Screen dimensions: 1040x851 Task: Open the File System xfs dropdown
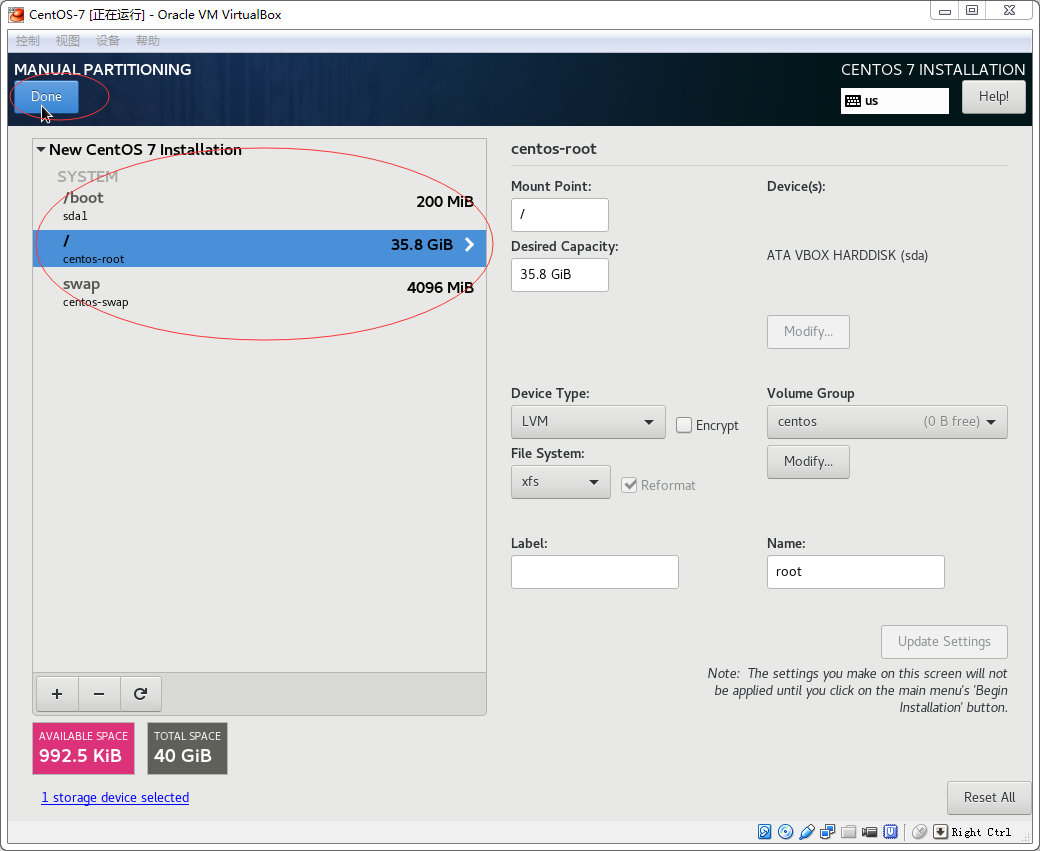click(560, 482)
